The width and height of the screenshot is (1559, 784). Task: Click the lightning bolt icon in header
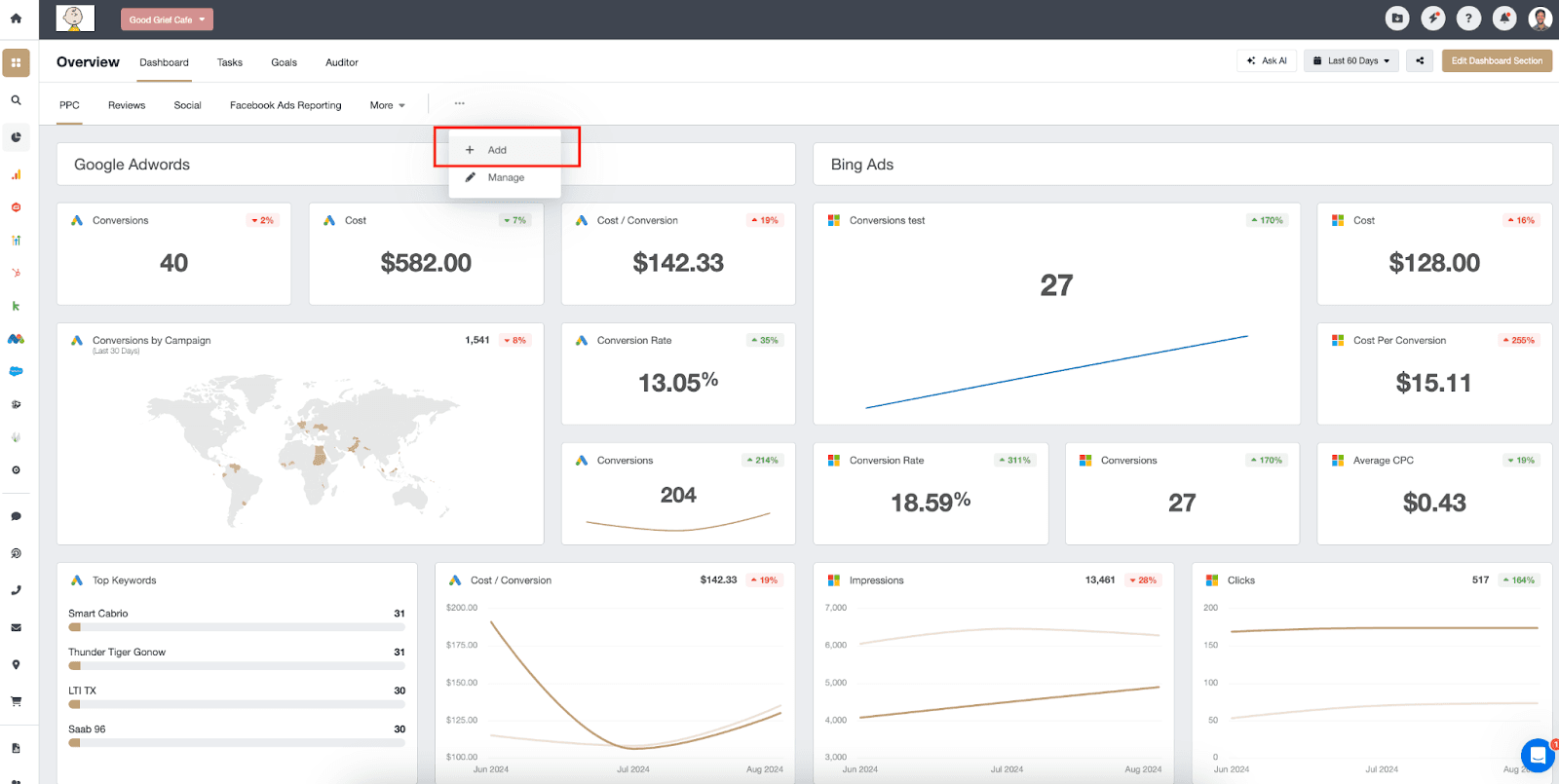(x=1432, y=19)
